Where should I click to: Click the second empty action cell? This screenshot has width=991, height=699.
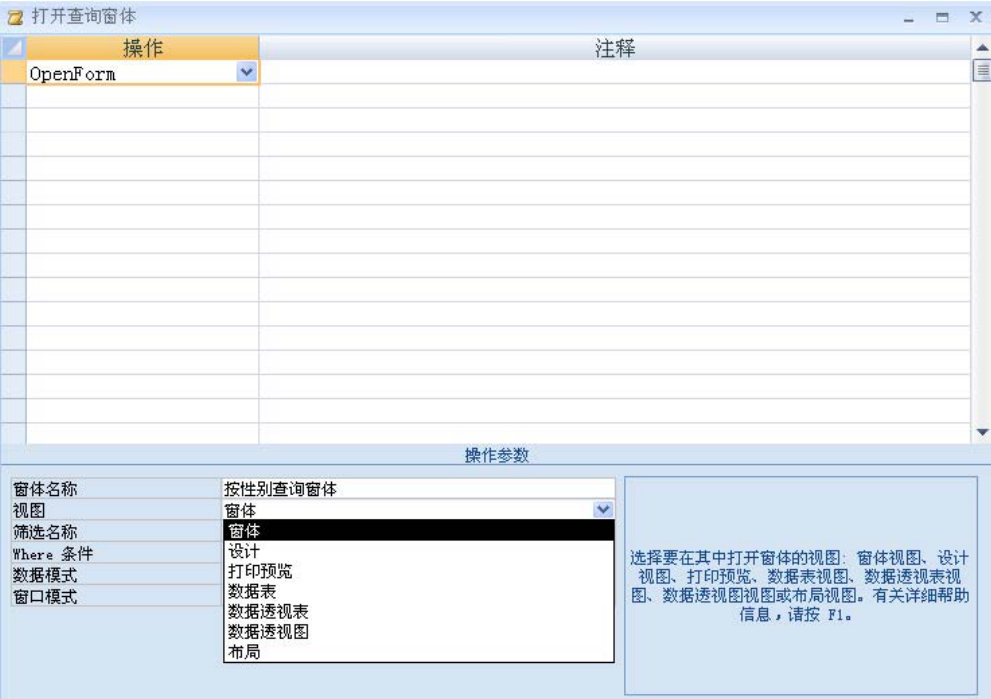(142, 120)
